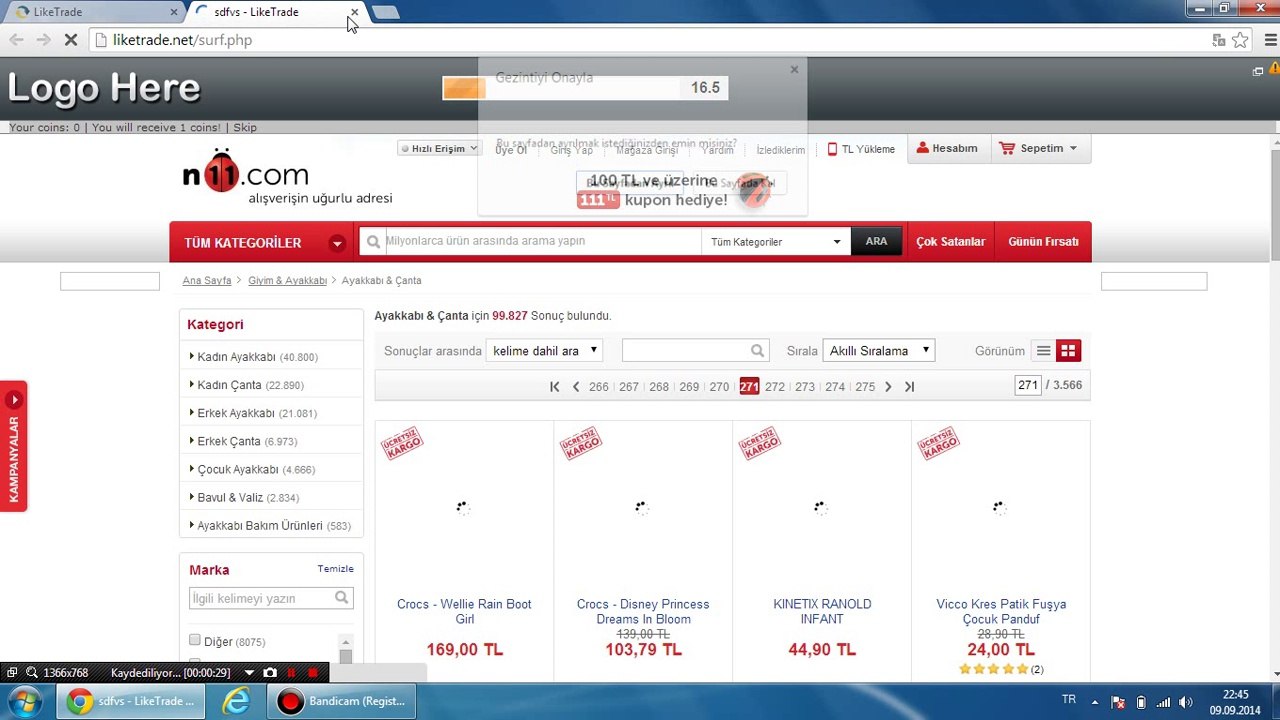Screen dimensions: 1280x720
Task: Click the within-results search input field
Action: (x=686, y=350)
